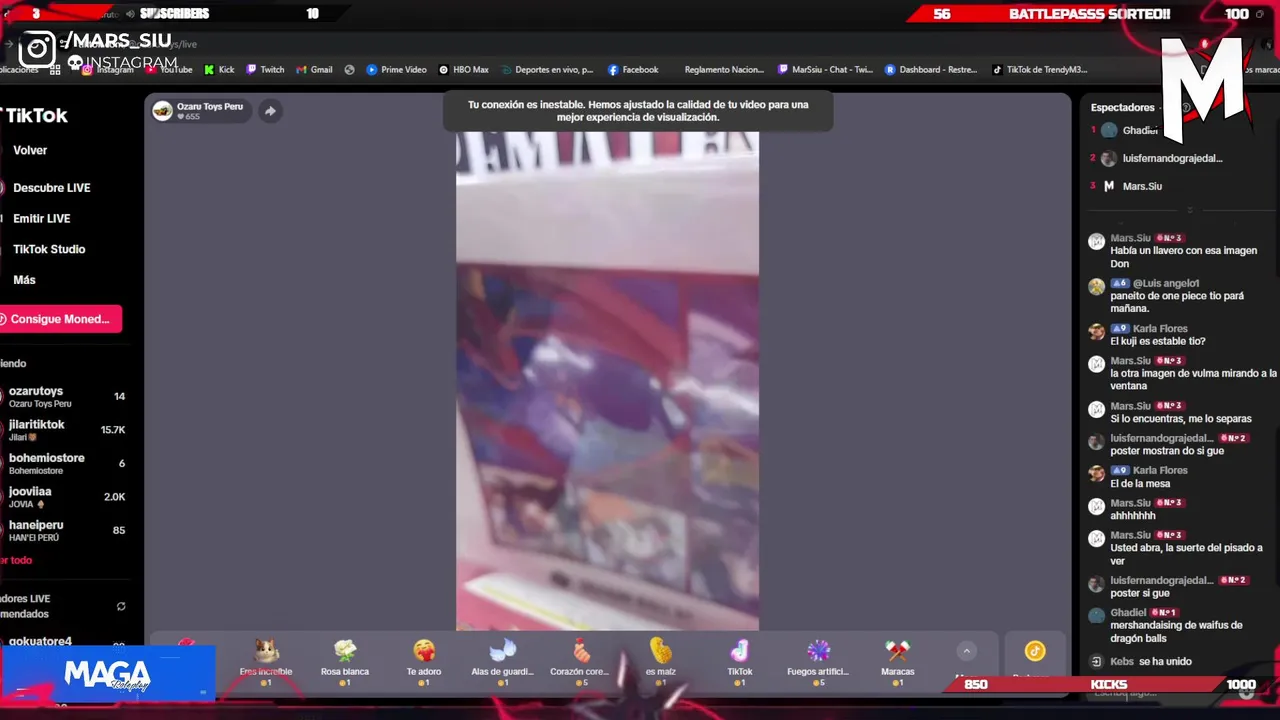Click the unstable connection notice banner

tap(638, 111)
